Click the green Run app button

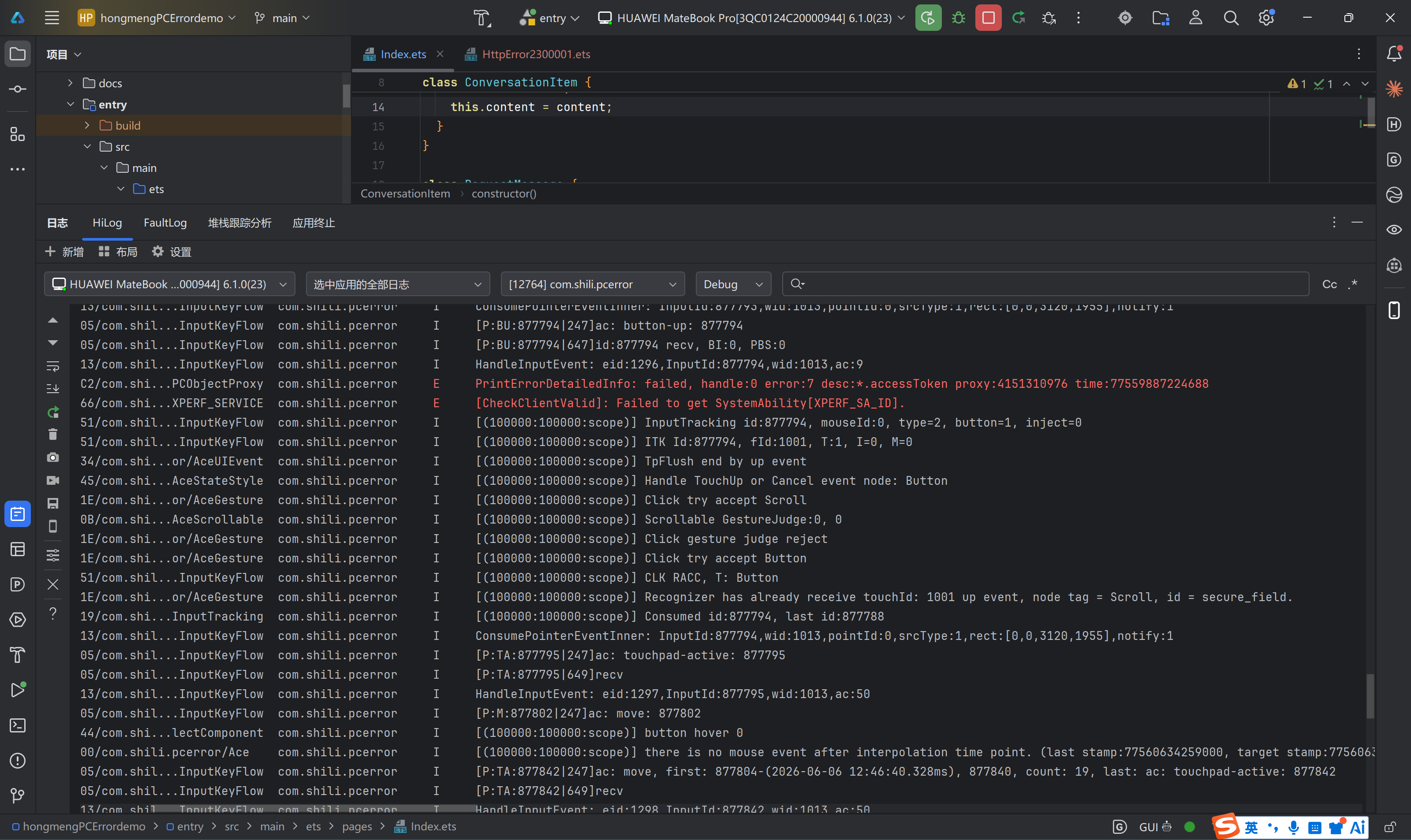pos(928,18)
